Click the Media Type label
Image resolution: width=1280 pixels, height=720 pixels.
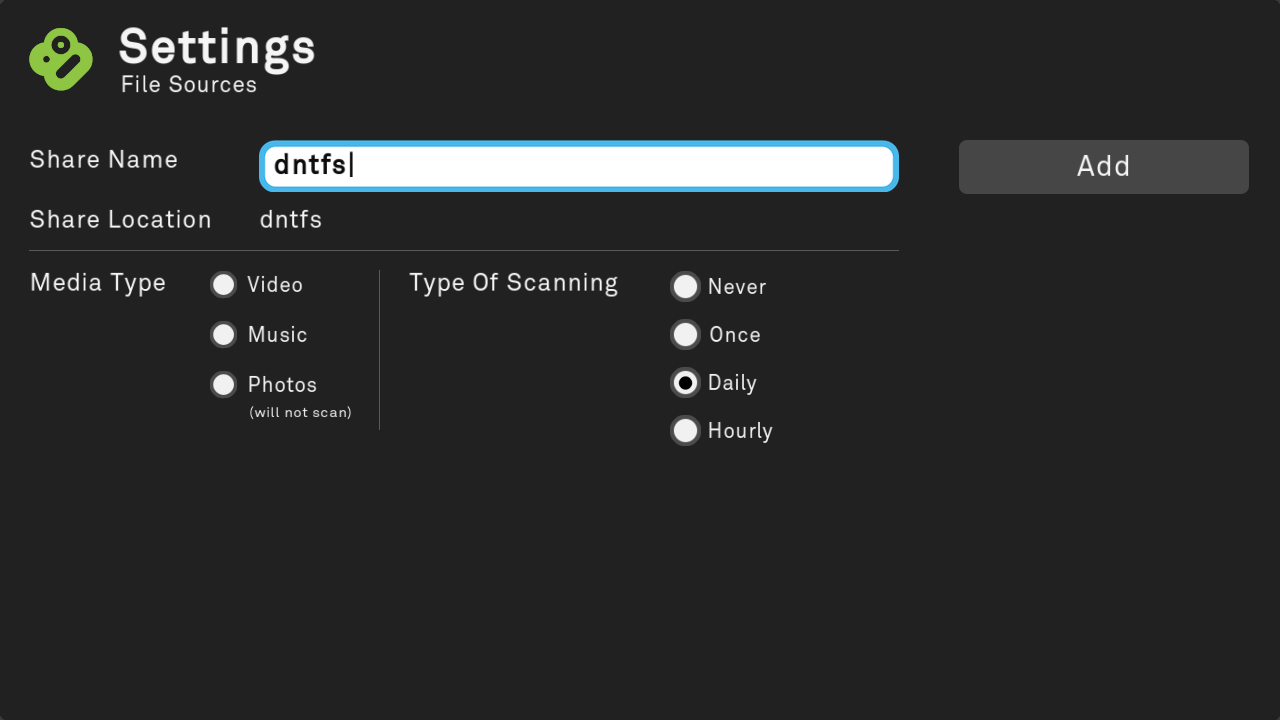98,283
